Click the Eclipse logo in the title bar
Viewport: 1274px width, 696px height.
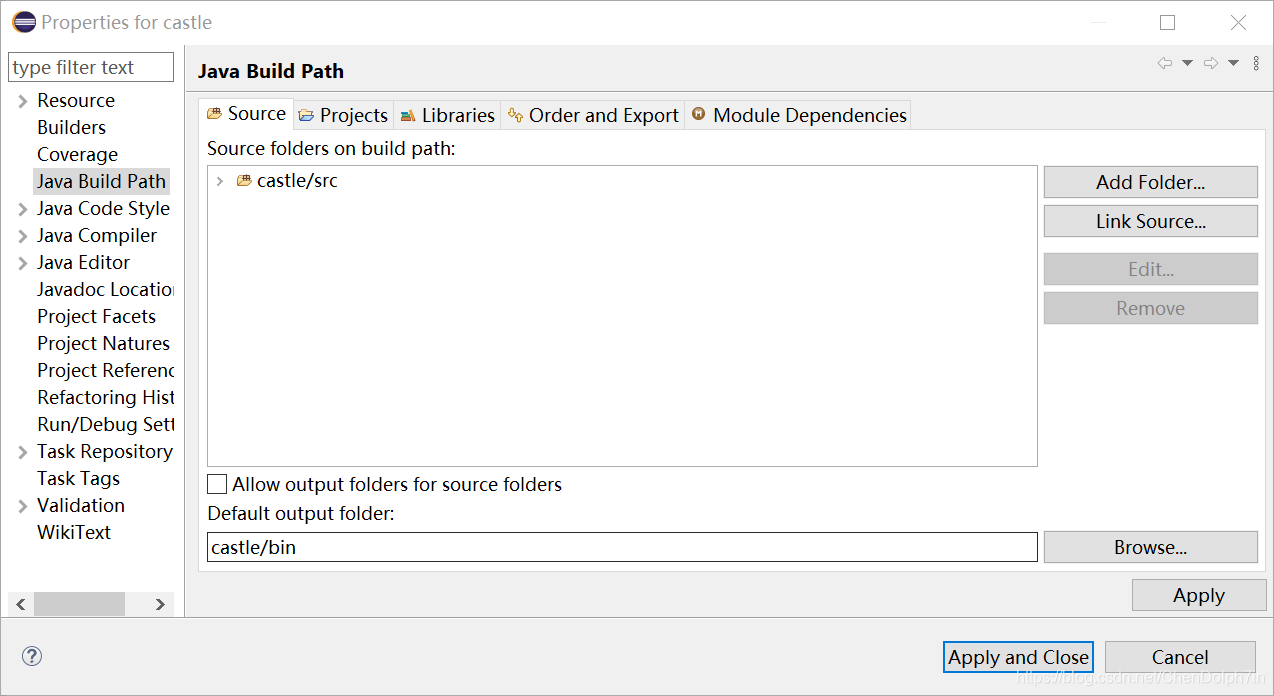pos(22,21)
